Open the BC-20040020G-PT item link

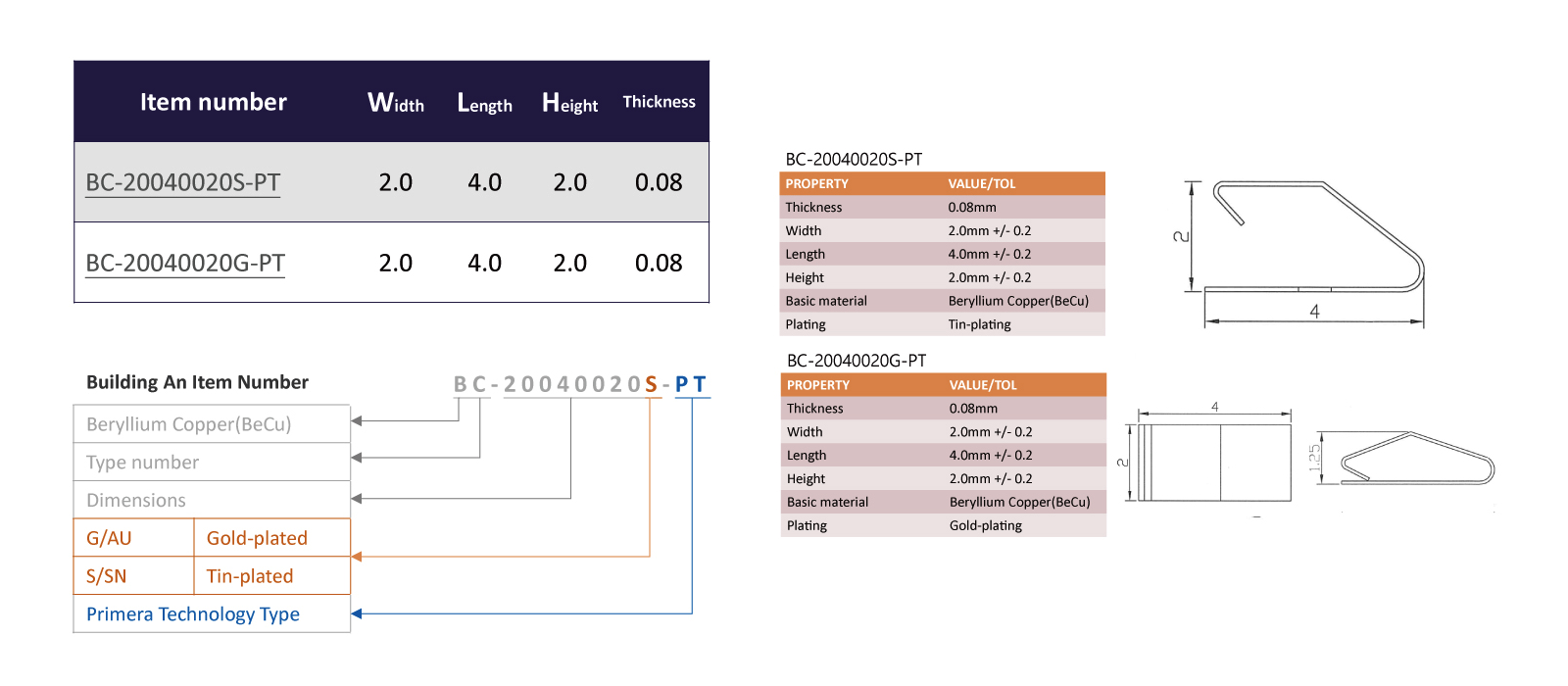[185, 263]
